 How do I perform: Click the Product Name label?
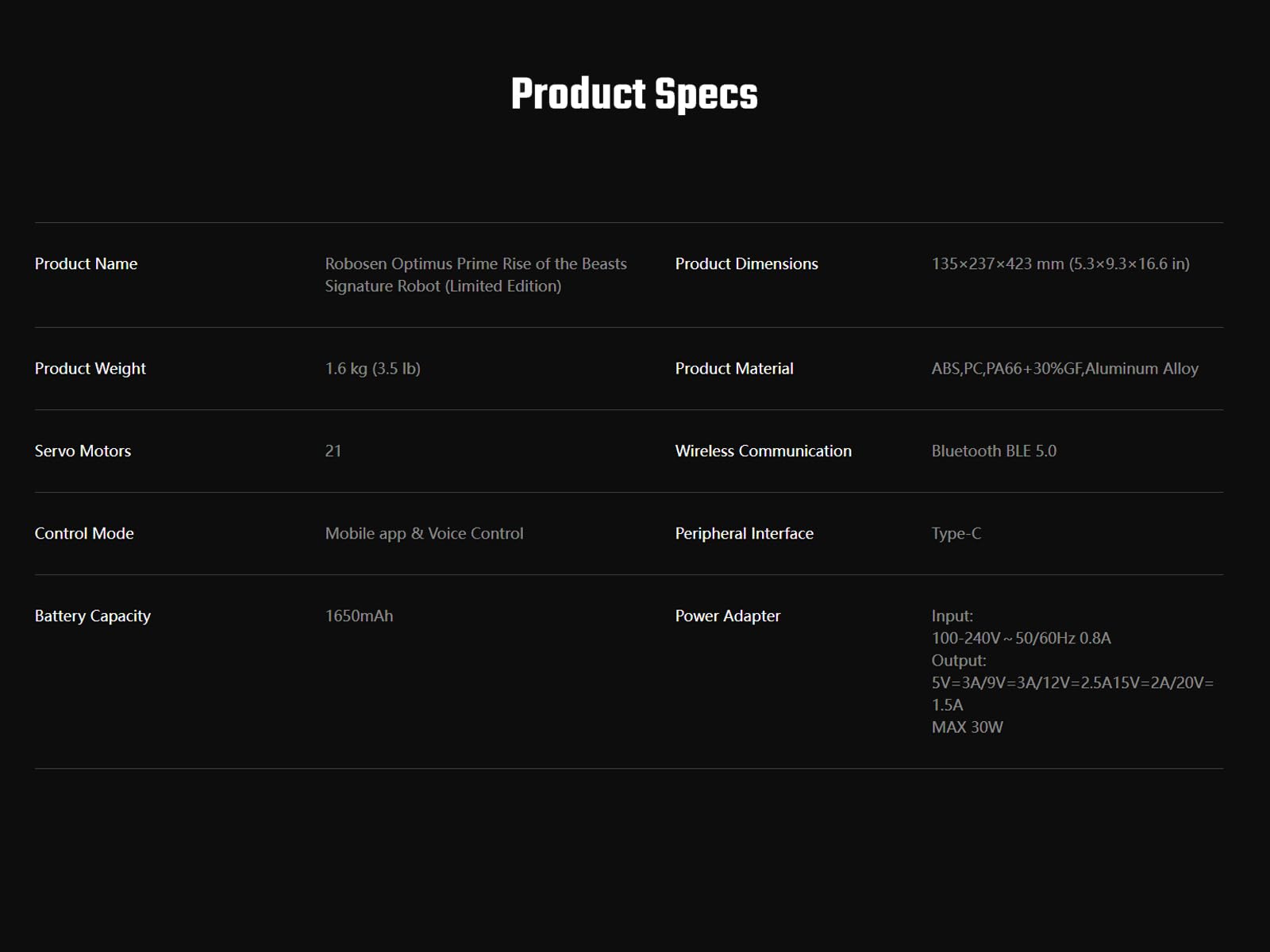[x=86, y=264]
